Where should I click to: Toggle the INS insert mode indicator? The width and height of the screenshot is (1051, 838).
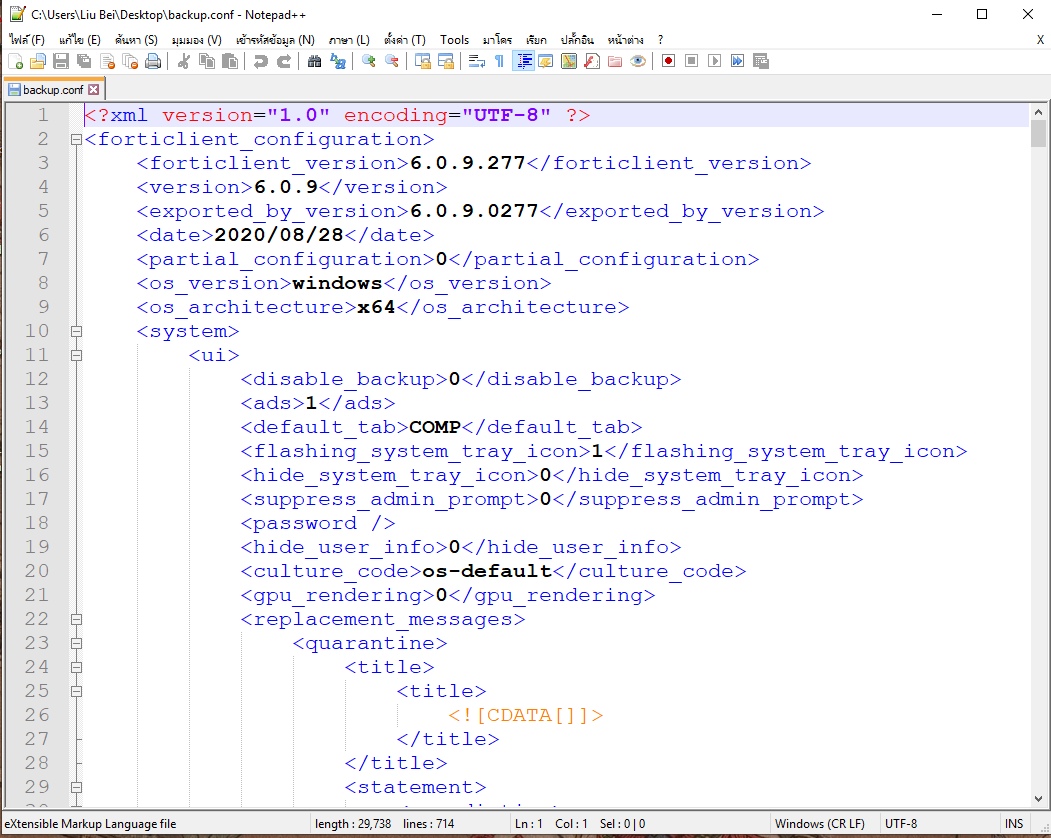click(x=1013, y=824)
